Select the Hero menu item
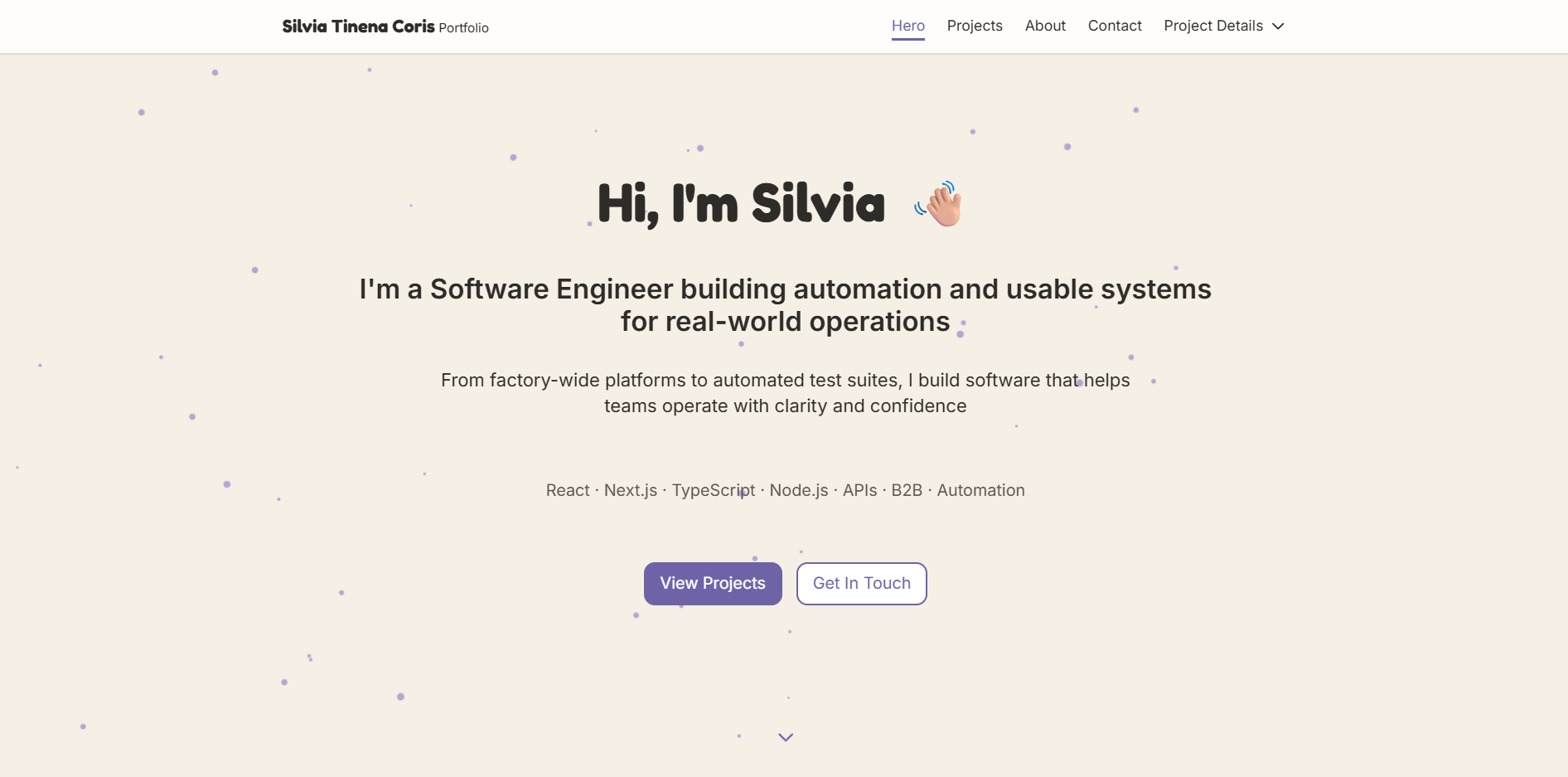Screen dimensions: 1568x777 (908, 26)
